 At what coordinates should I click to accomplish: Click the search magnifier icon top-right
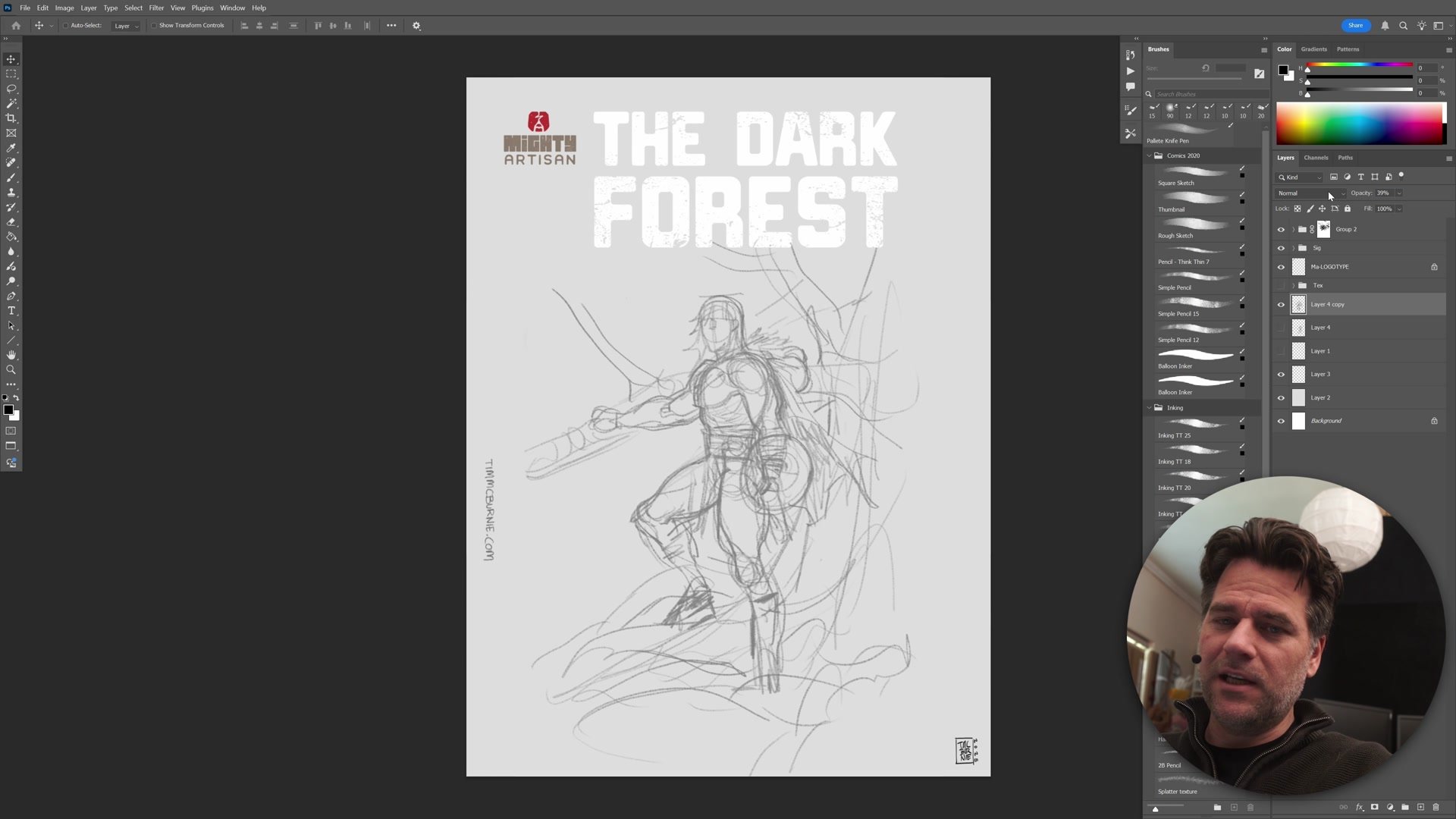pos(1403,26)
